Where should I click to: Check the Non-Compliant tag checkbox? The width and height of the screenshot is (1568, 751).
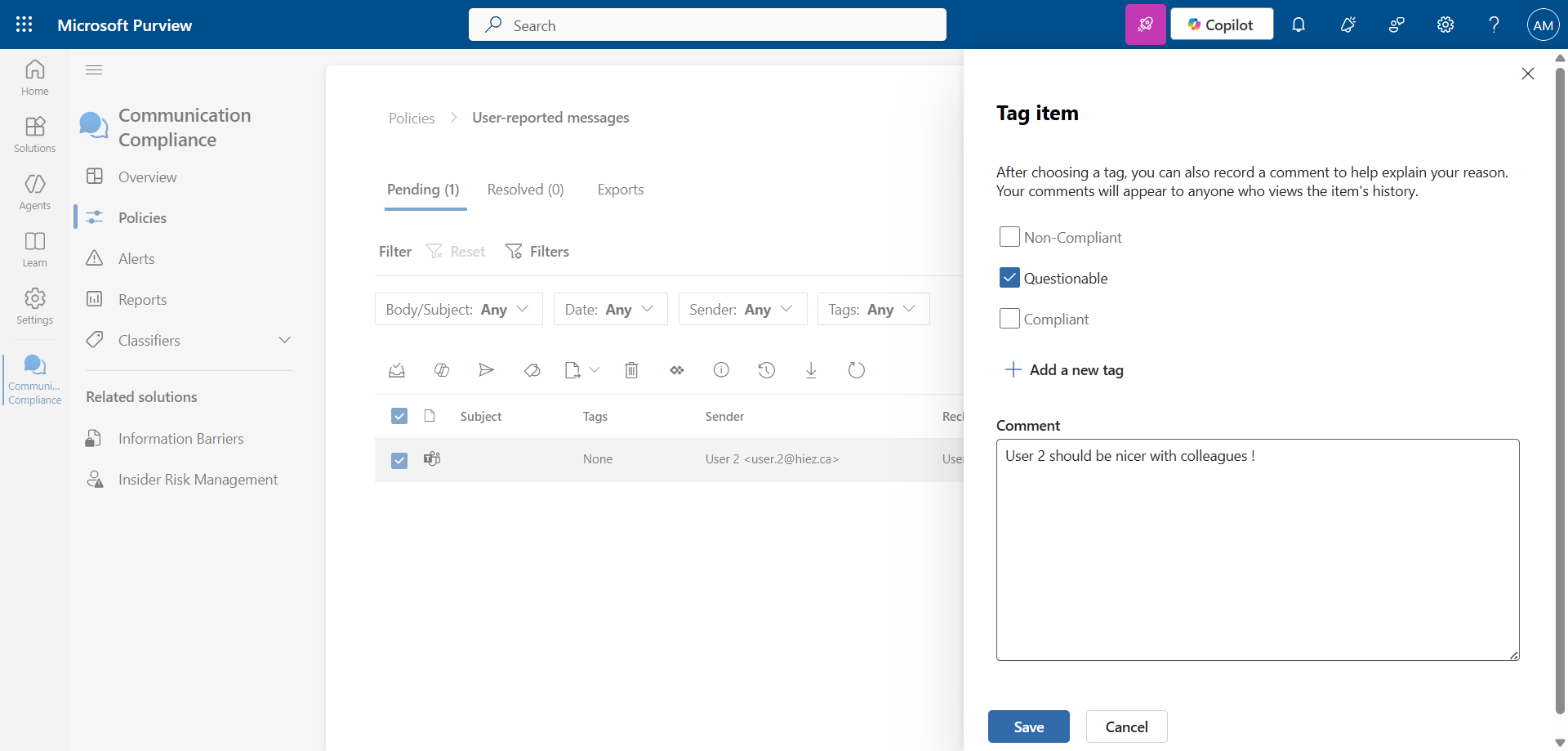tap(1009, 237)
